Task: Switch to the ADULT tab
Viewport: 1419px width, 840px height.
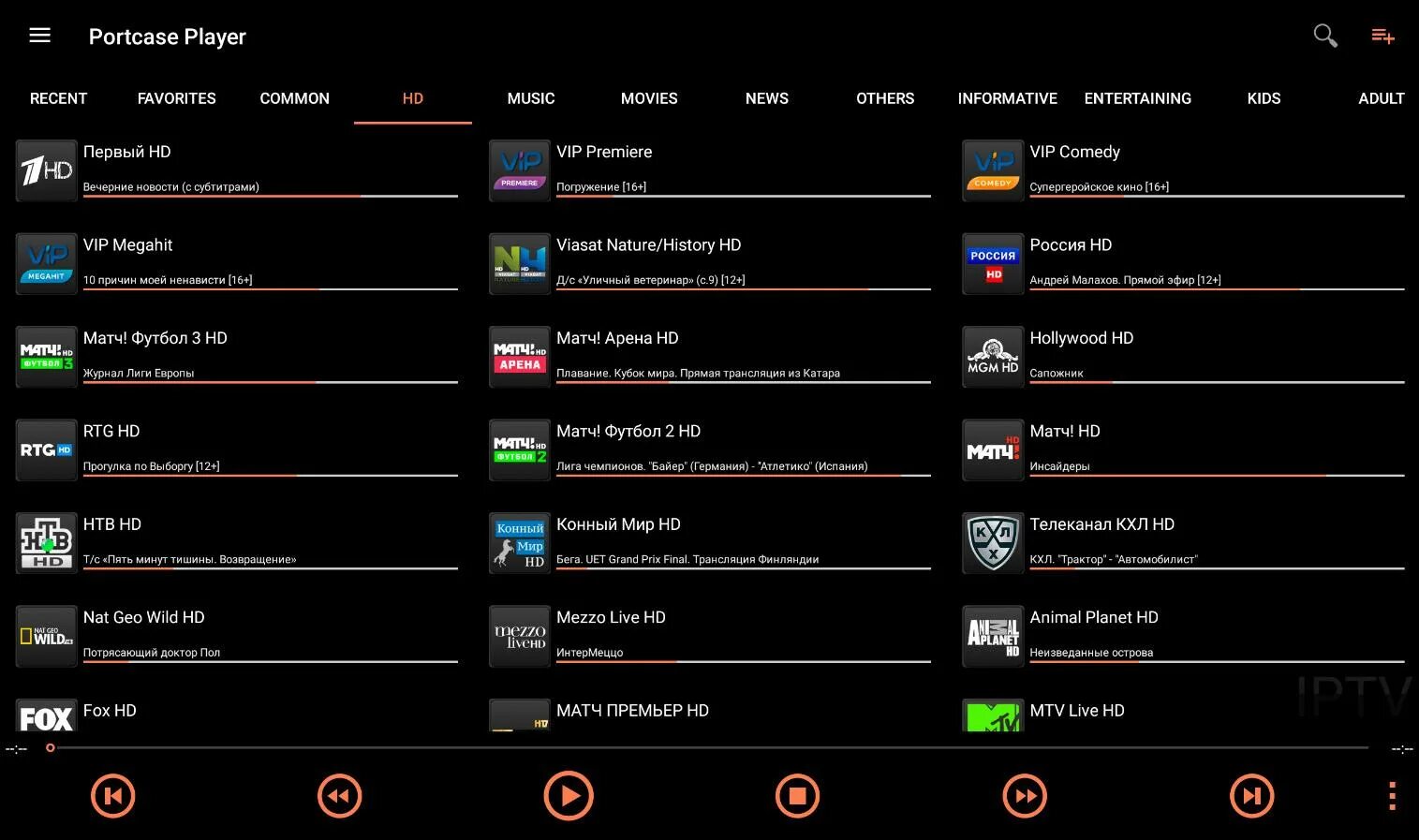Action: [1381, 98]
